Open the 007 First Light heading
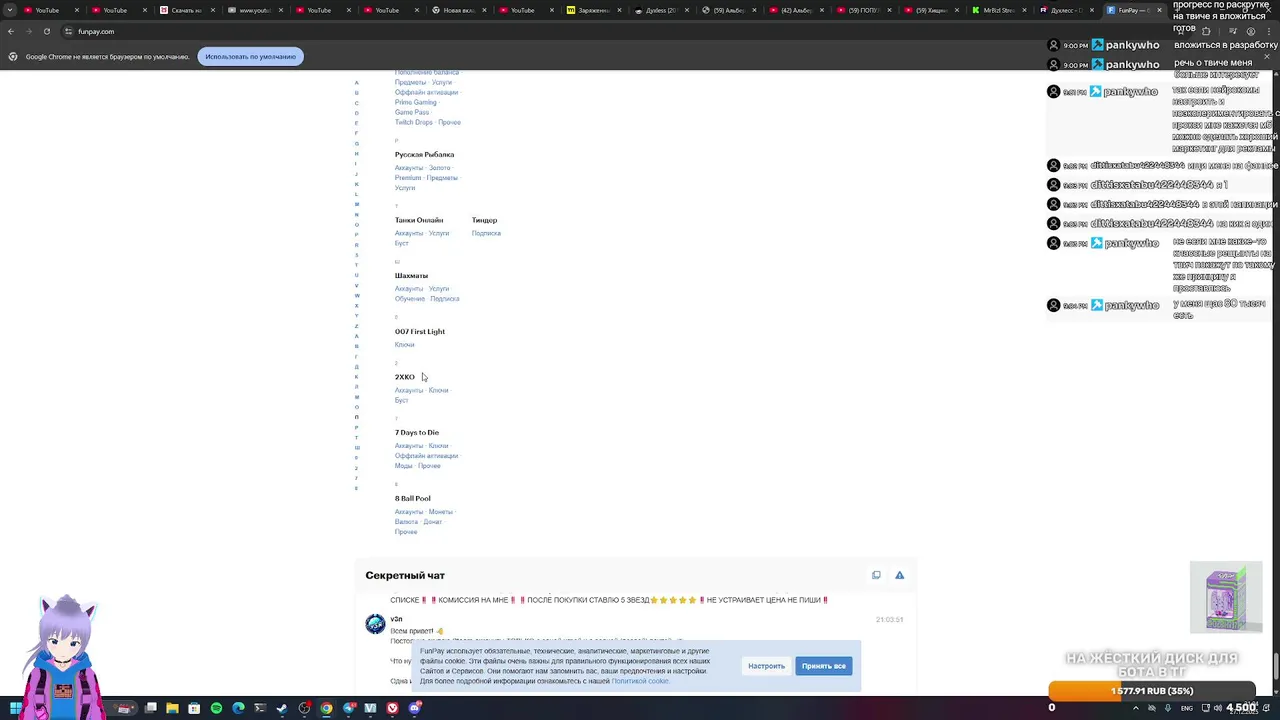 pyautogui.click(x=419, y=332)
